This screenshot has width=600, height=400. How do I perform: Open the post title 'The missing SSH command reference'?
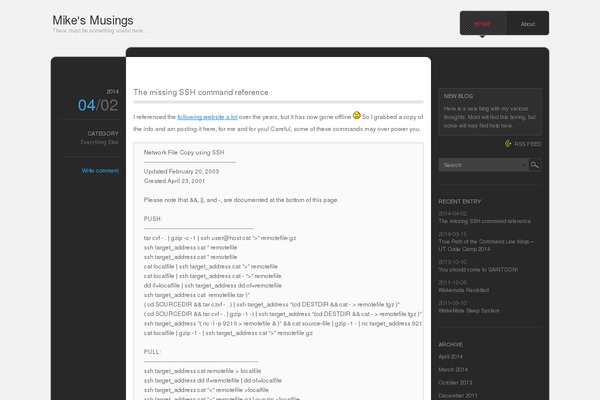point(201,92)
